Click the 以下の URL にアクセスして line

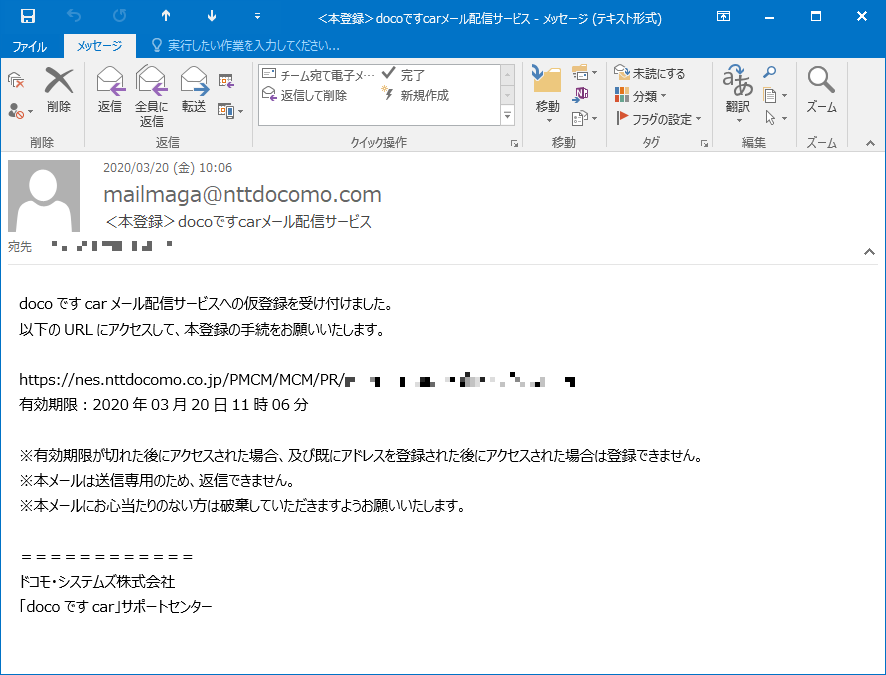pyautogui.click(x=202, y=329)
